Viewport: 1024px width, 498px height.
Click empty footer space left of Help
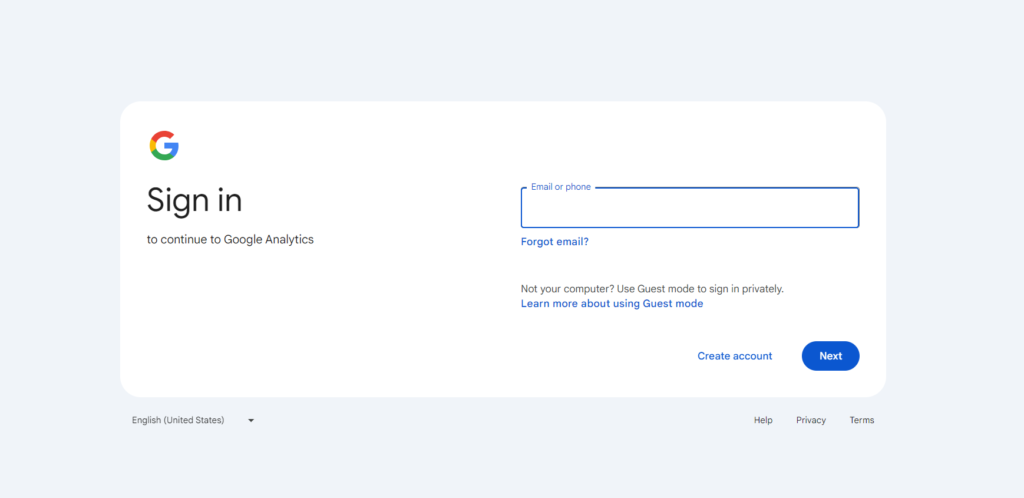click(500, 420)
